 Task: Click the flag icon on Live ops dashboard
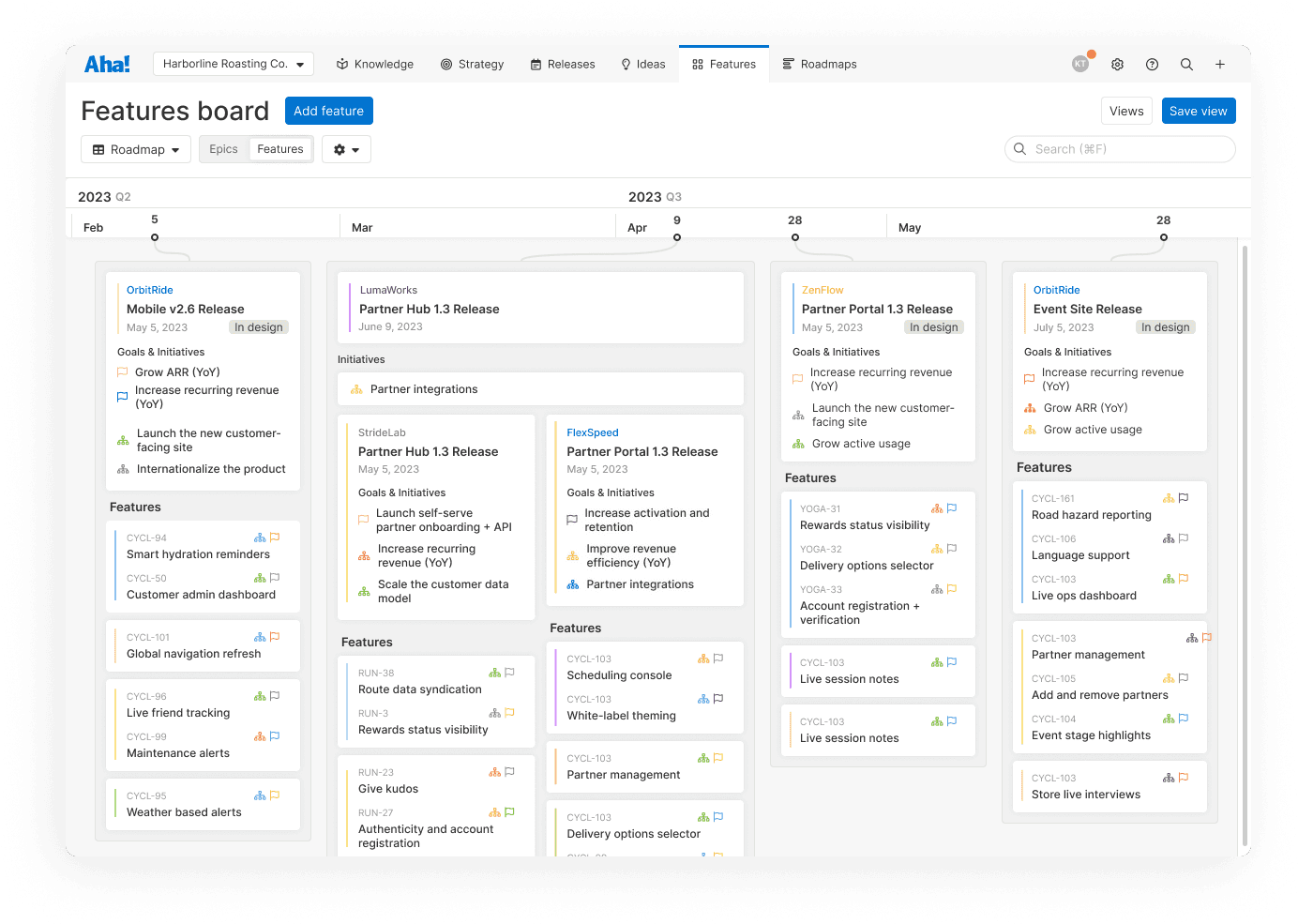point(1184,579)
